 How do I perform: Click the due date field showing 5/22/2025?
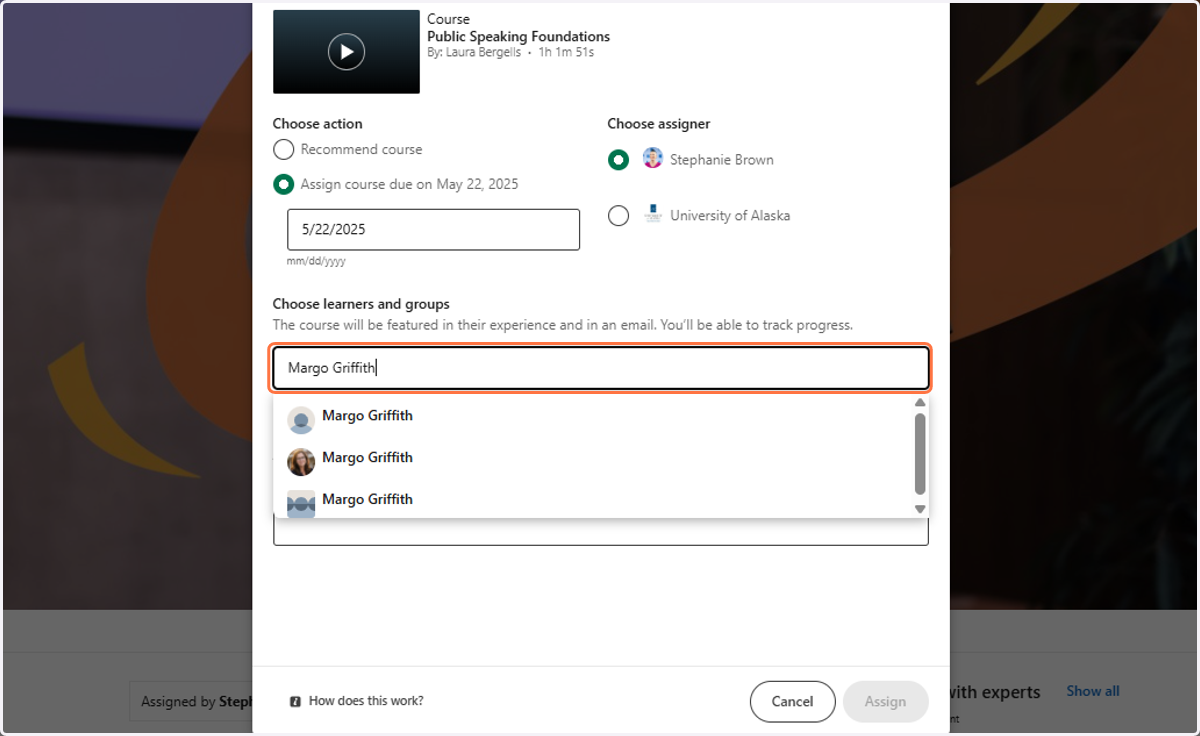pyautogui.click(x=433, y=229)
